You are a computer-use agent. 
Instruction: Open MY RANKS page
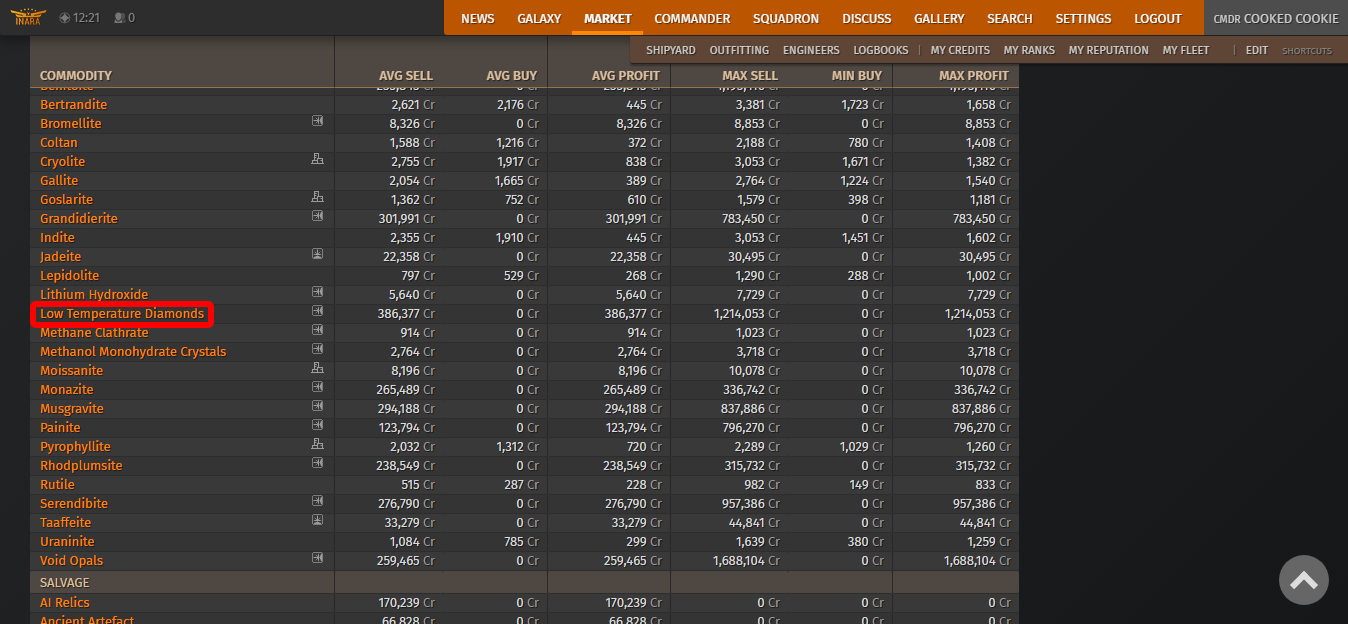pyautogui.click(x=1029, y=50)
